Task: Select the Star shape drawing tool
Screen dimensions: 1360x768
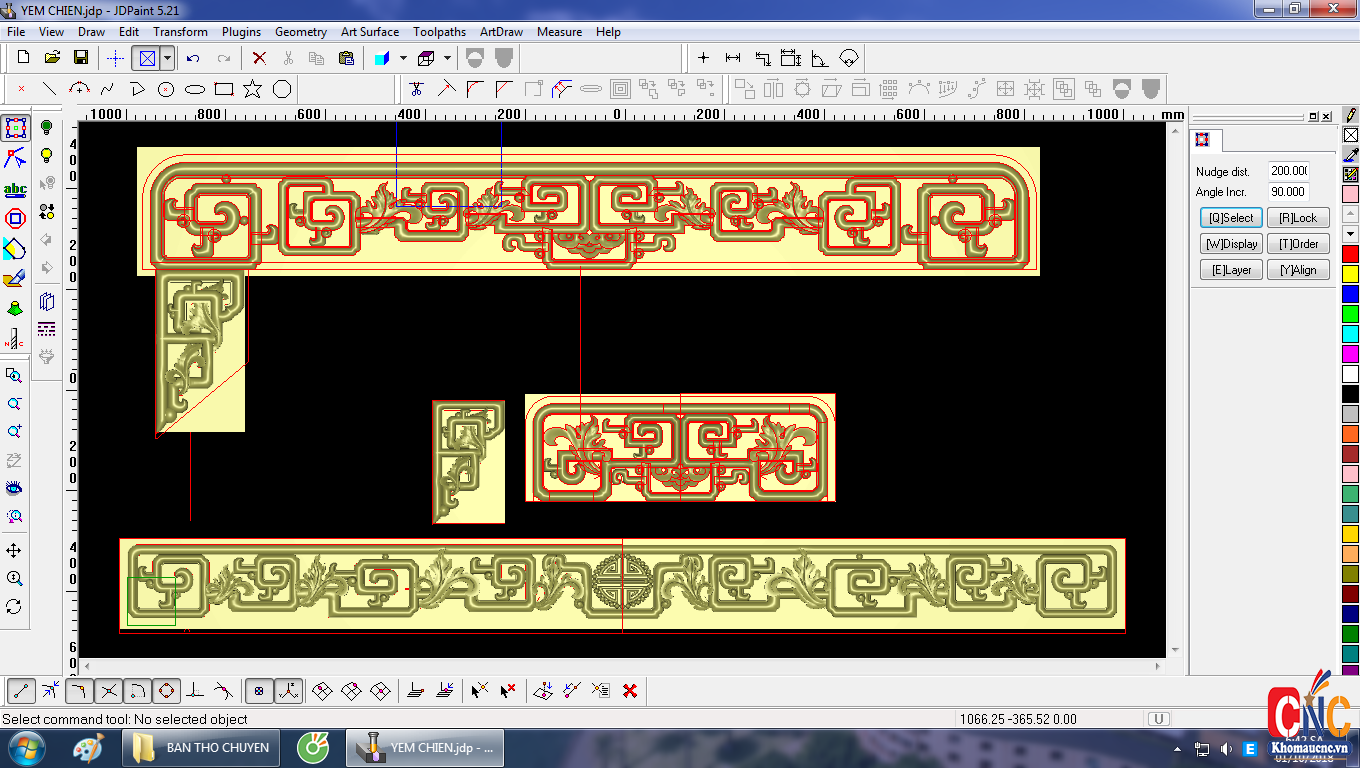Action: pyautogui.click(x=252, y=89)
